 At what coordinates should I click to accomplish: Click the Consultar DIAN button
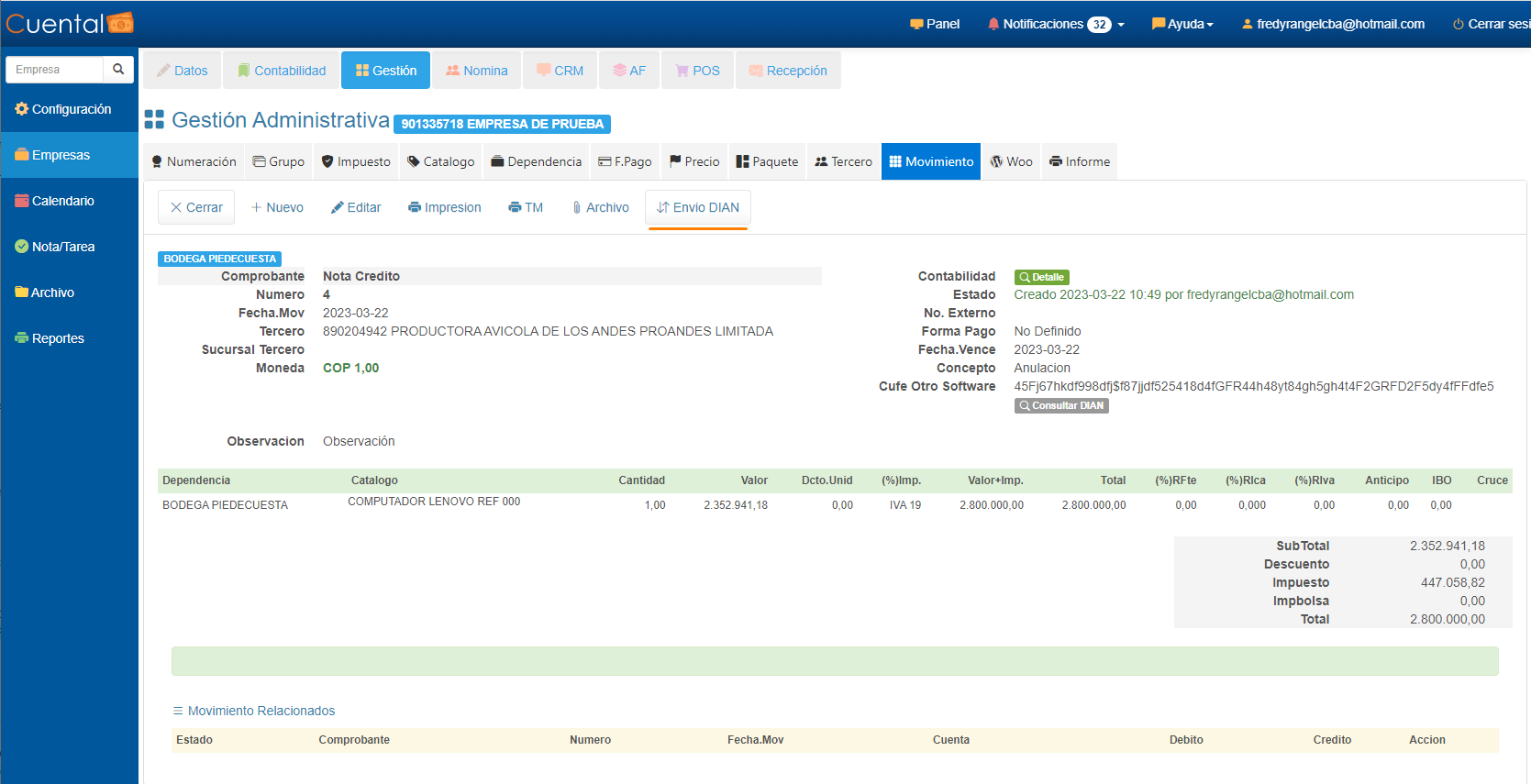click(x=1061, y=405)
